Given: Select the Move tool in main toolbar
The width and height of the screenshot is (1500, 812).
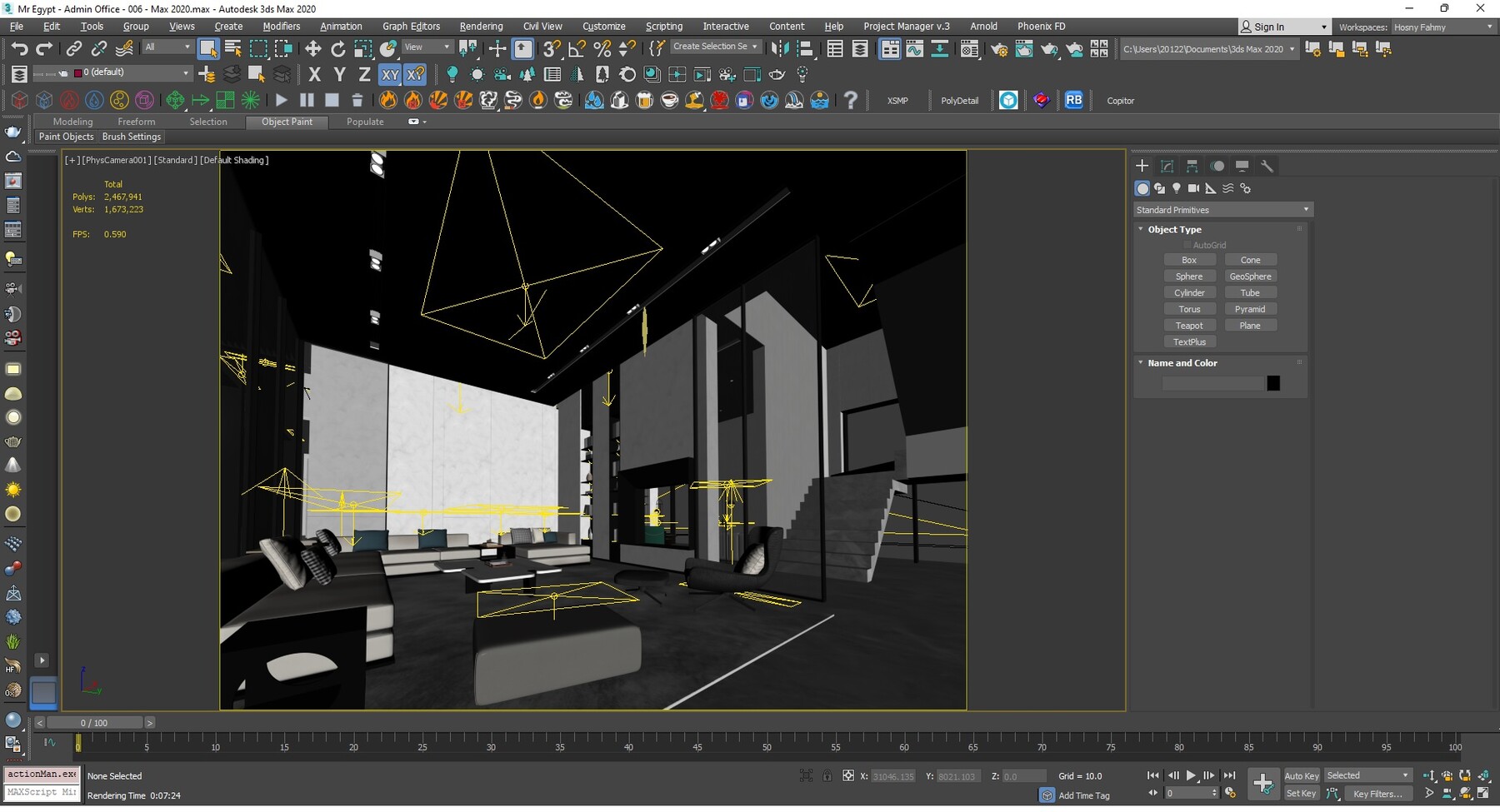Looking at the screenshot, I should pos(313,49).
